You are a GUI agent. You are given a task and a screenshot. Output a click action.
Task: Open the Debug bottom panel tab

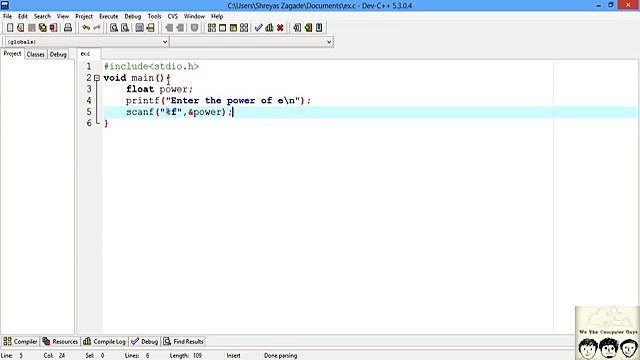click(x=145, y=342)
